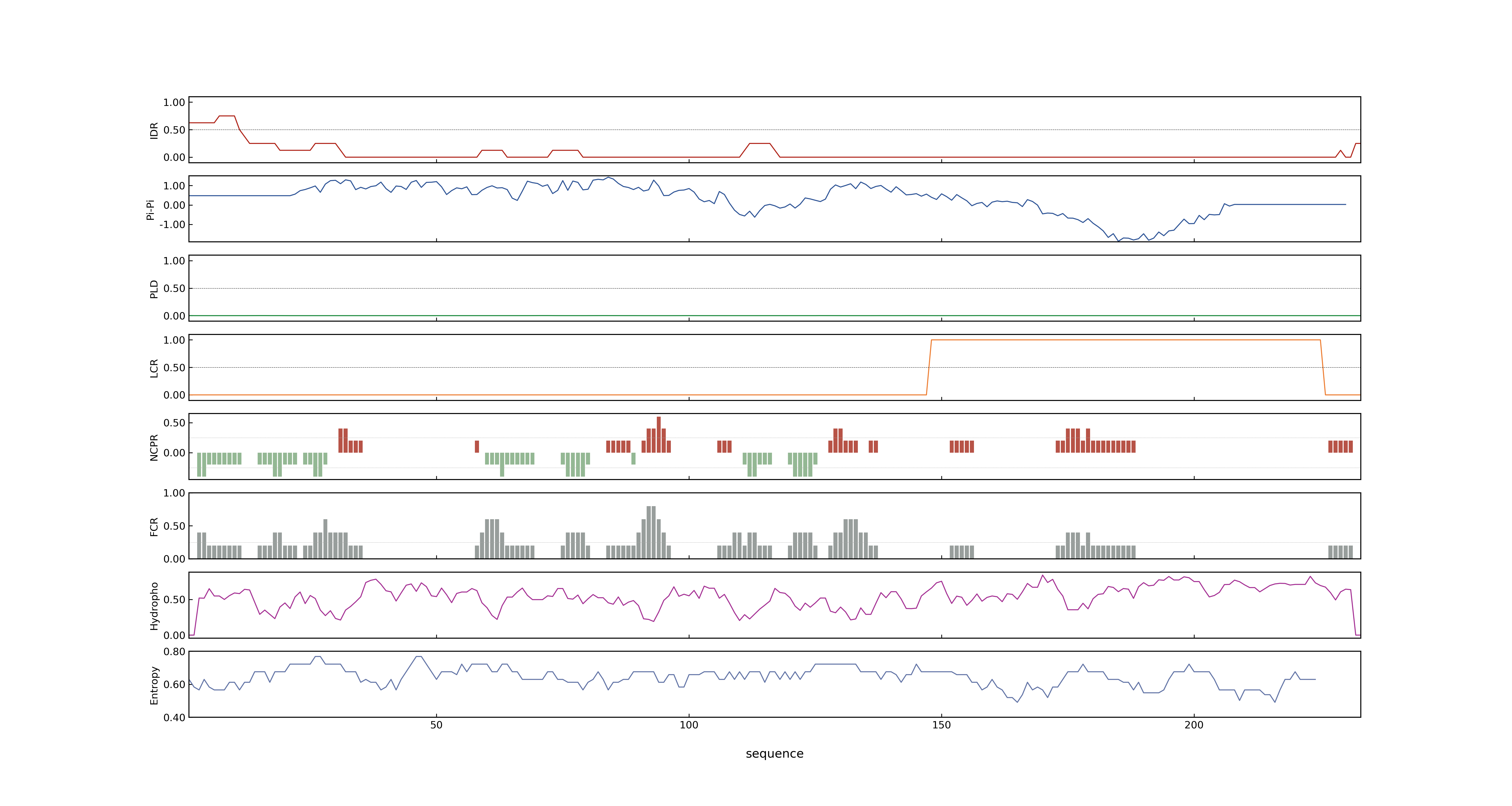The height and width of the screenshot is (806, 1512).
Task: Click the x-axis tick label 200
Action: (x=1193, y=725)
